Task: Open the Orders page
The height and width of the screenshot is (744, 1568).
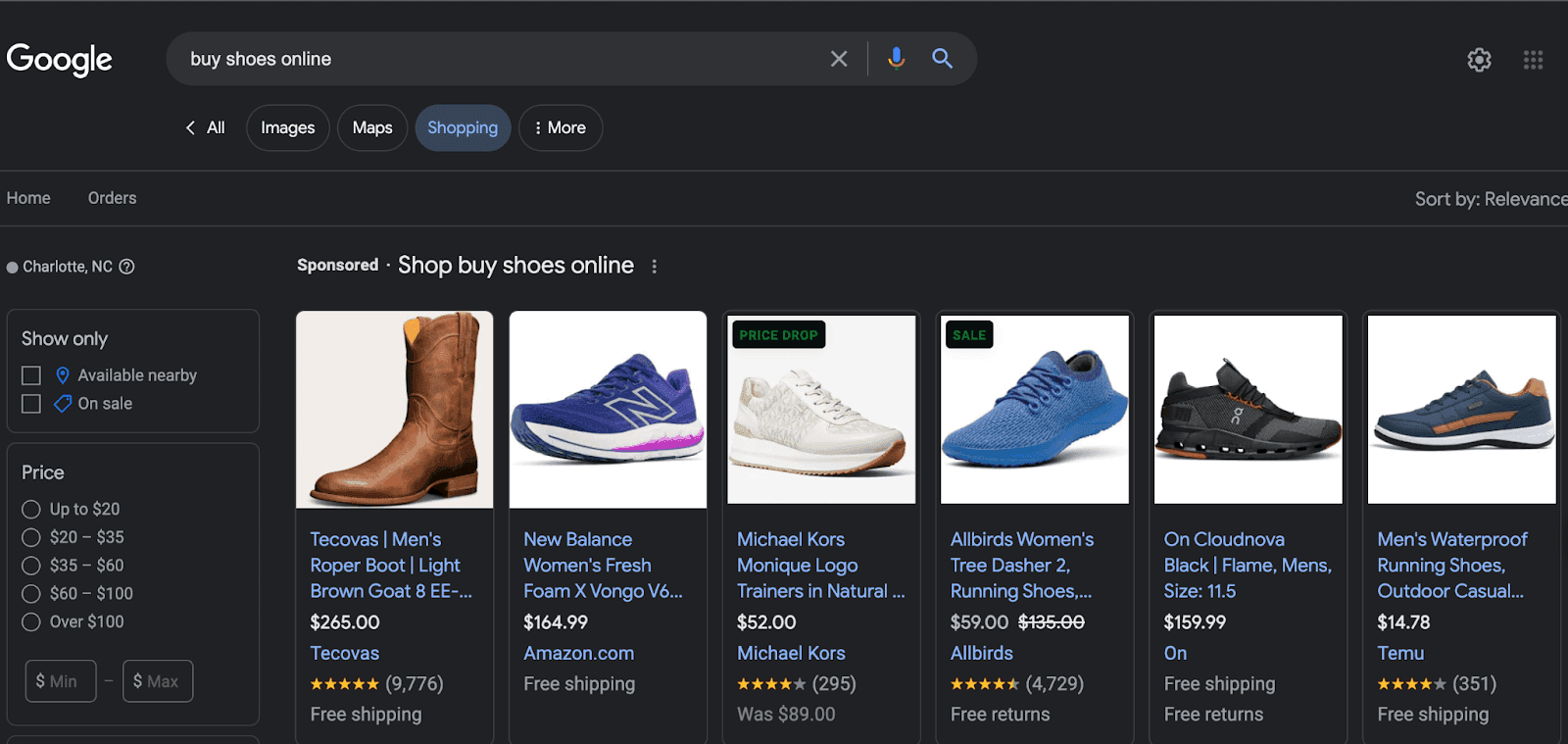Action: tap(113, 198)
